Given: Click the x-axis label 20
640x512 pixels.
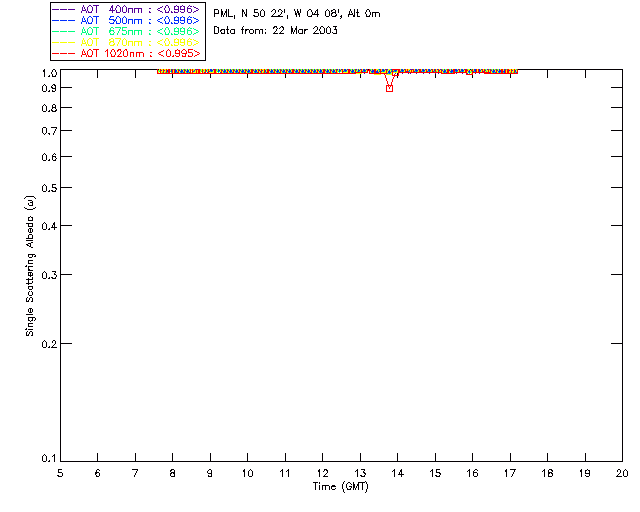Looking at the screenshot, I should [622, 474].
